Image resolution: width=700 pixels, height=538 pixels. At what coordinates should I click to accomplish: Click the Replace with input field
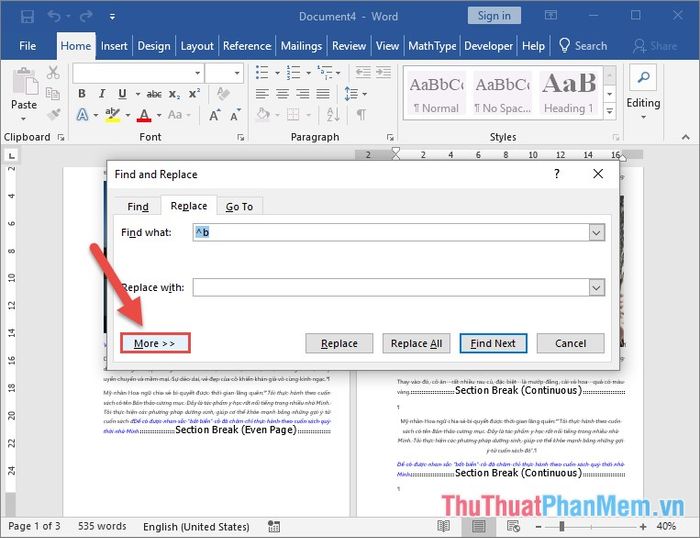391,287
